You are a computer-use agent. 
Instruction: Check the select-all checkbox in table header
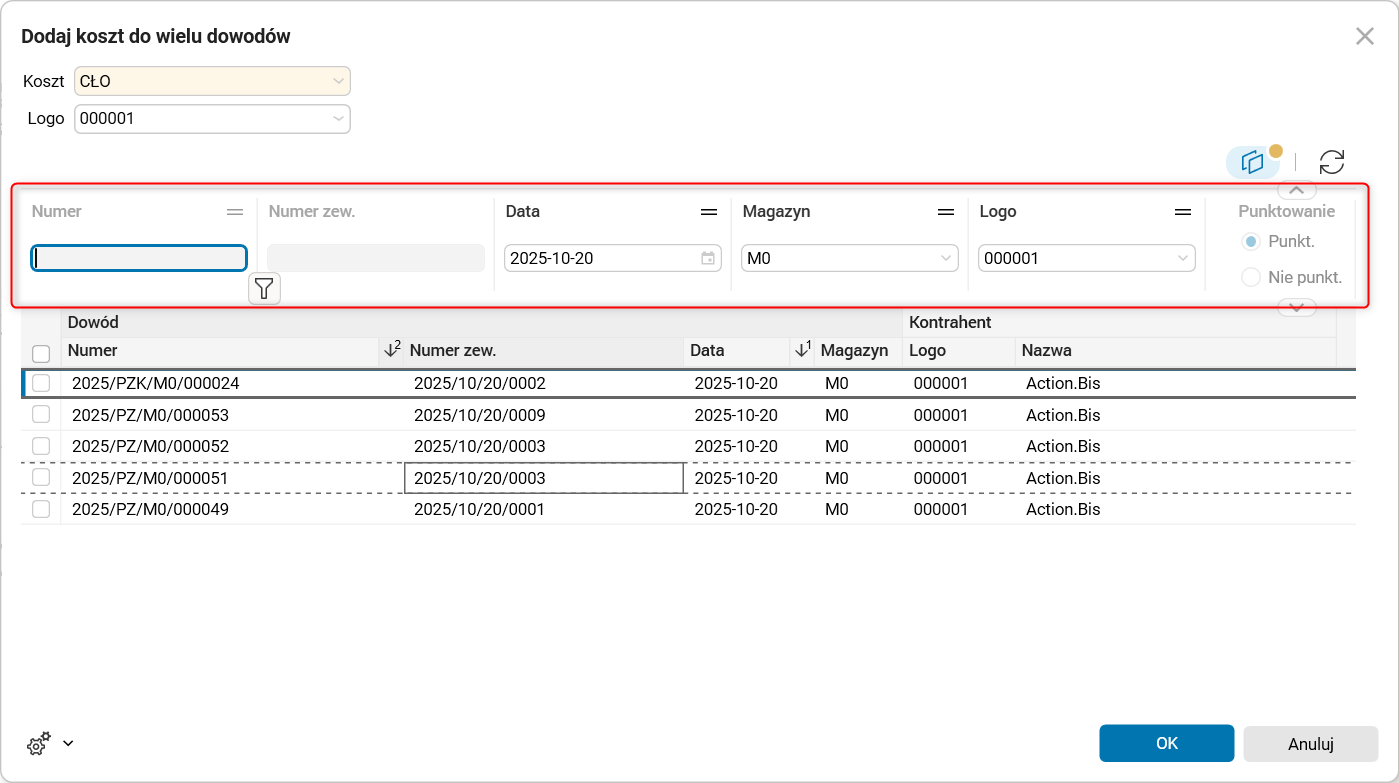(x=41, y=353)
